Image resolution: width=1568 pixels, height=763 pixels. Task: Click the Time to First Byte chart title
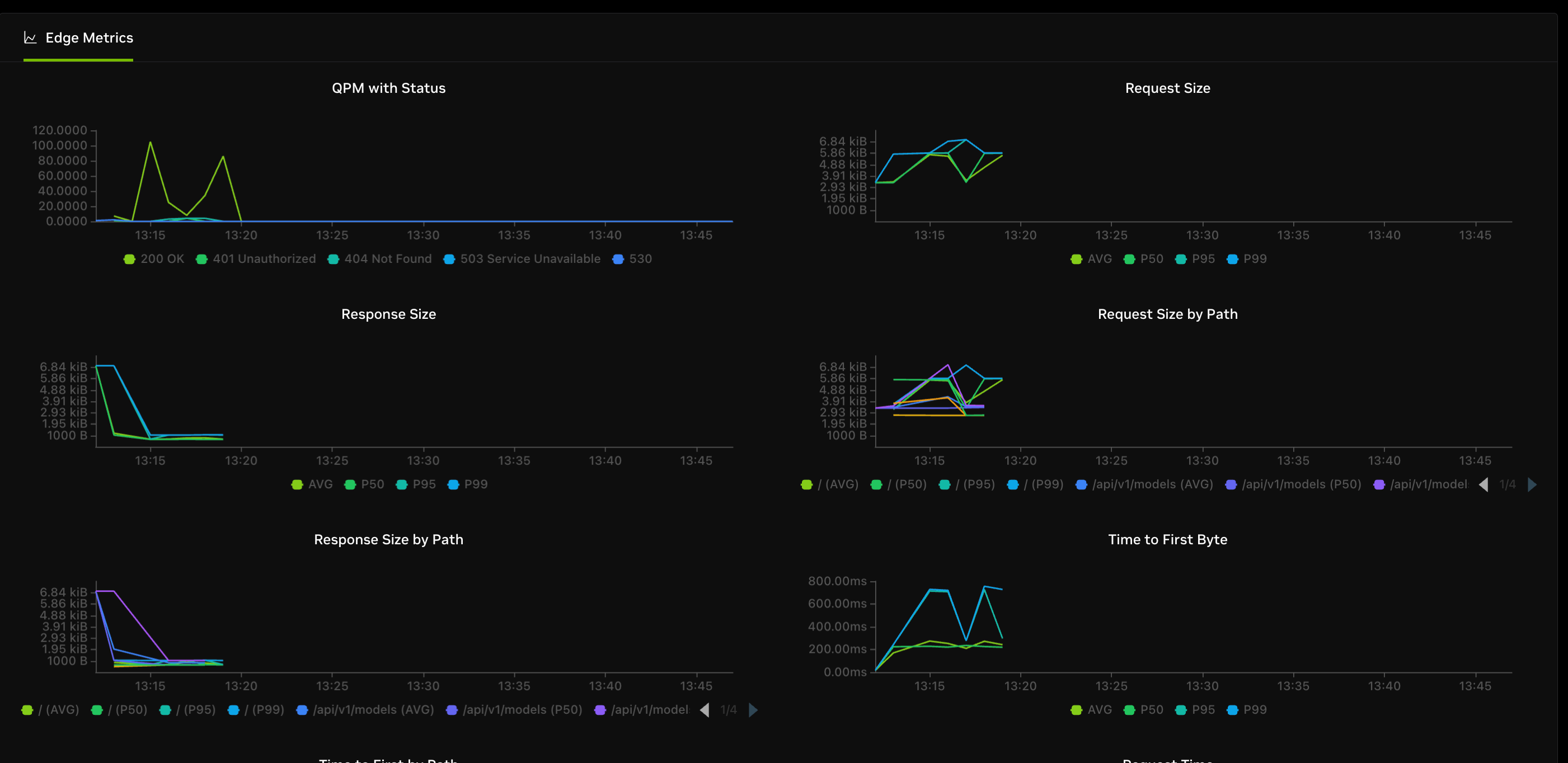(x=1167, y=540)
